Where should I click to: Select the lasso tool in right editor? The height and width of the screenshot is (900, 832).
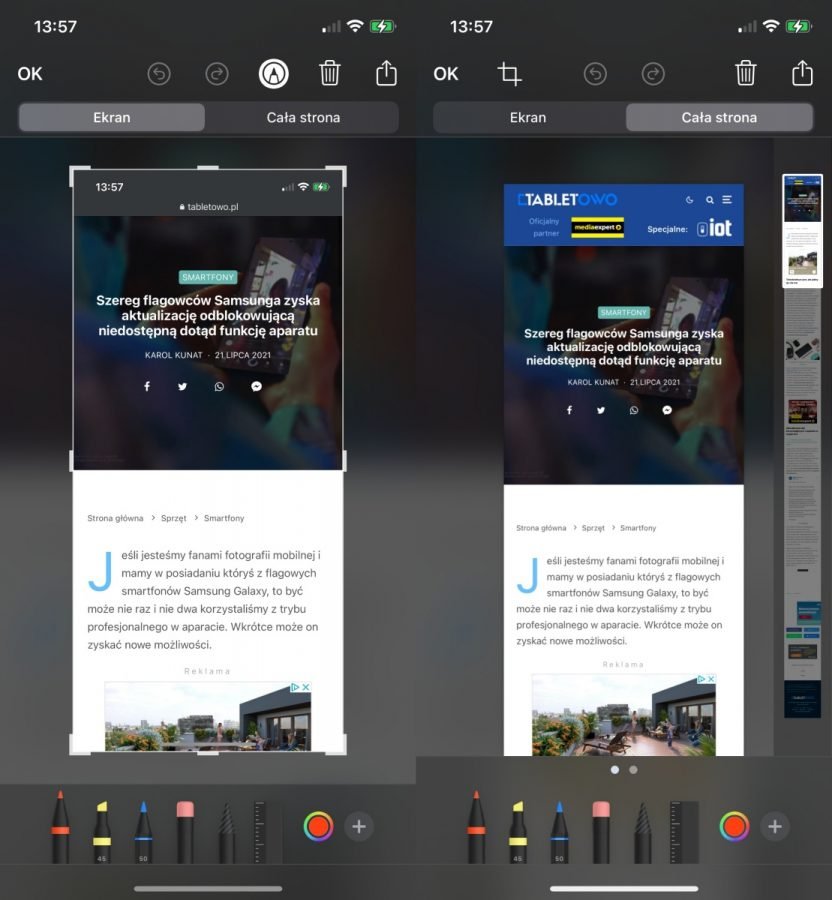click(x=643, y=832)
